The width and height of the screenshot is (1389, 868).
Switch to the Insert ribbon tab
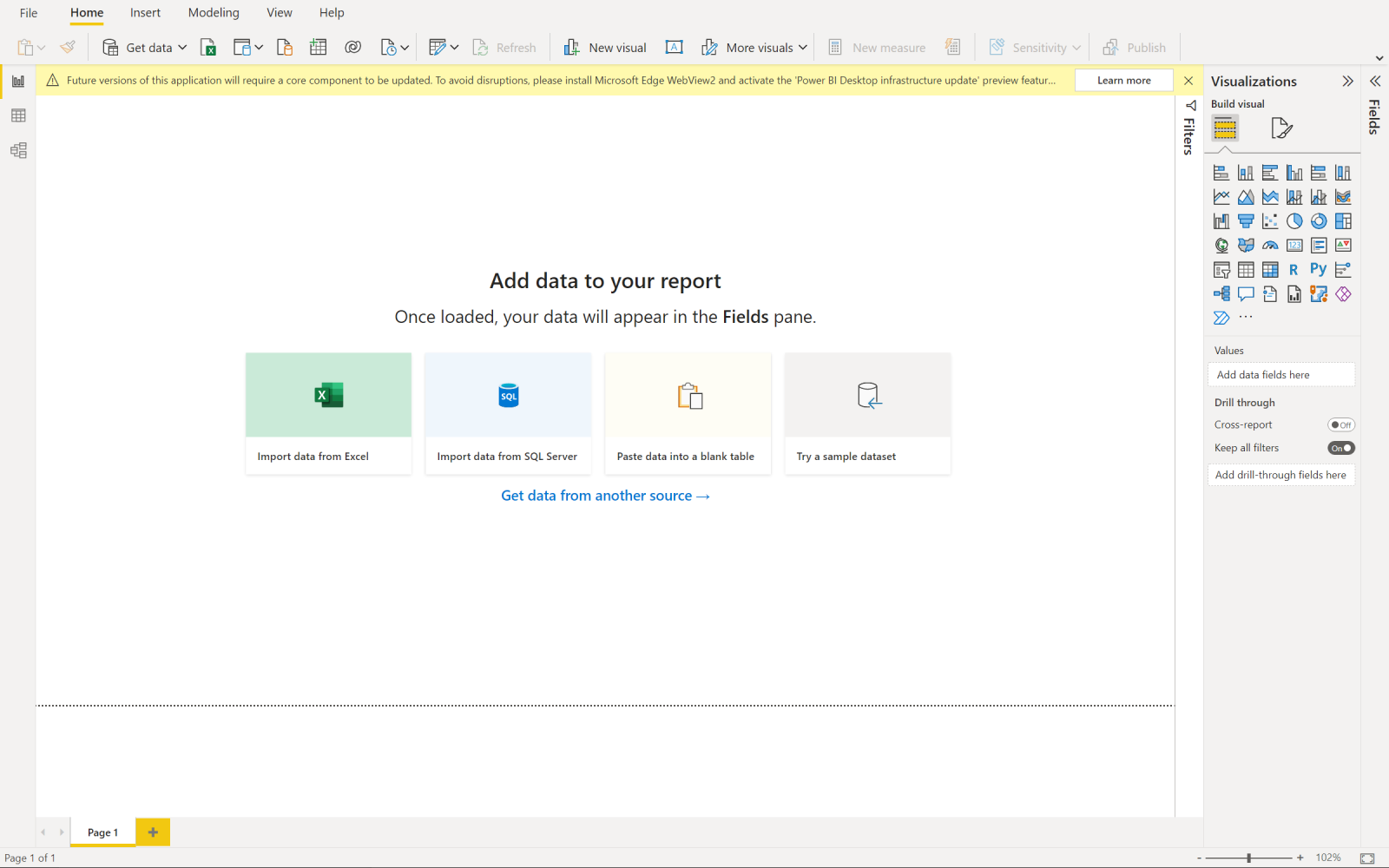pyautogui.click(x=144, y=12)
